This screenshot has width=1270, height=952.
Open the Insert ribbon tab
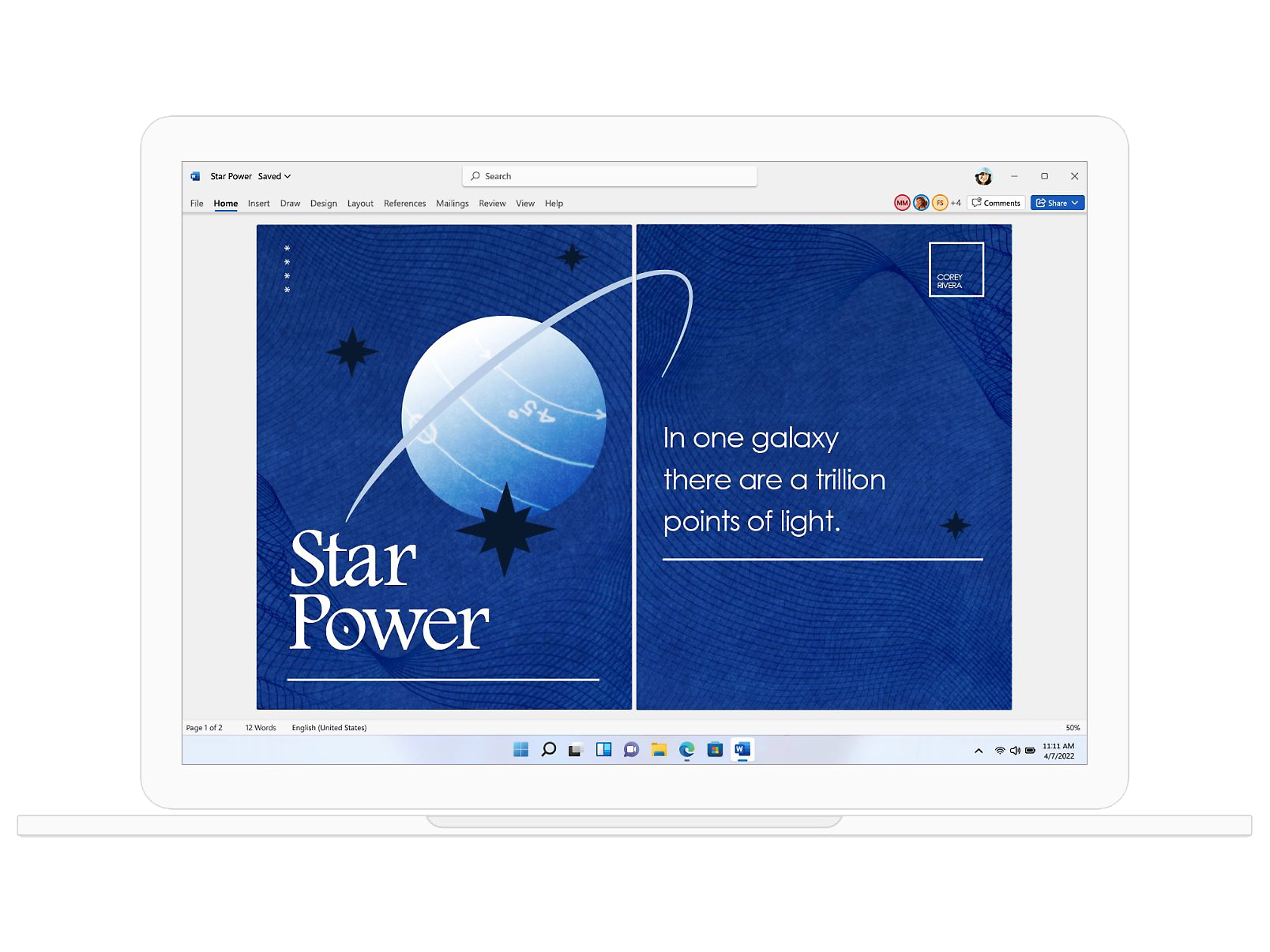click(x=258, y=204)
